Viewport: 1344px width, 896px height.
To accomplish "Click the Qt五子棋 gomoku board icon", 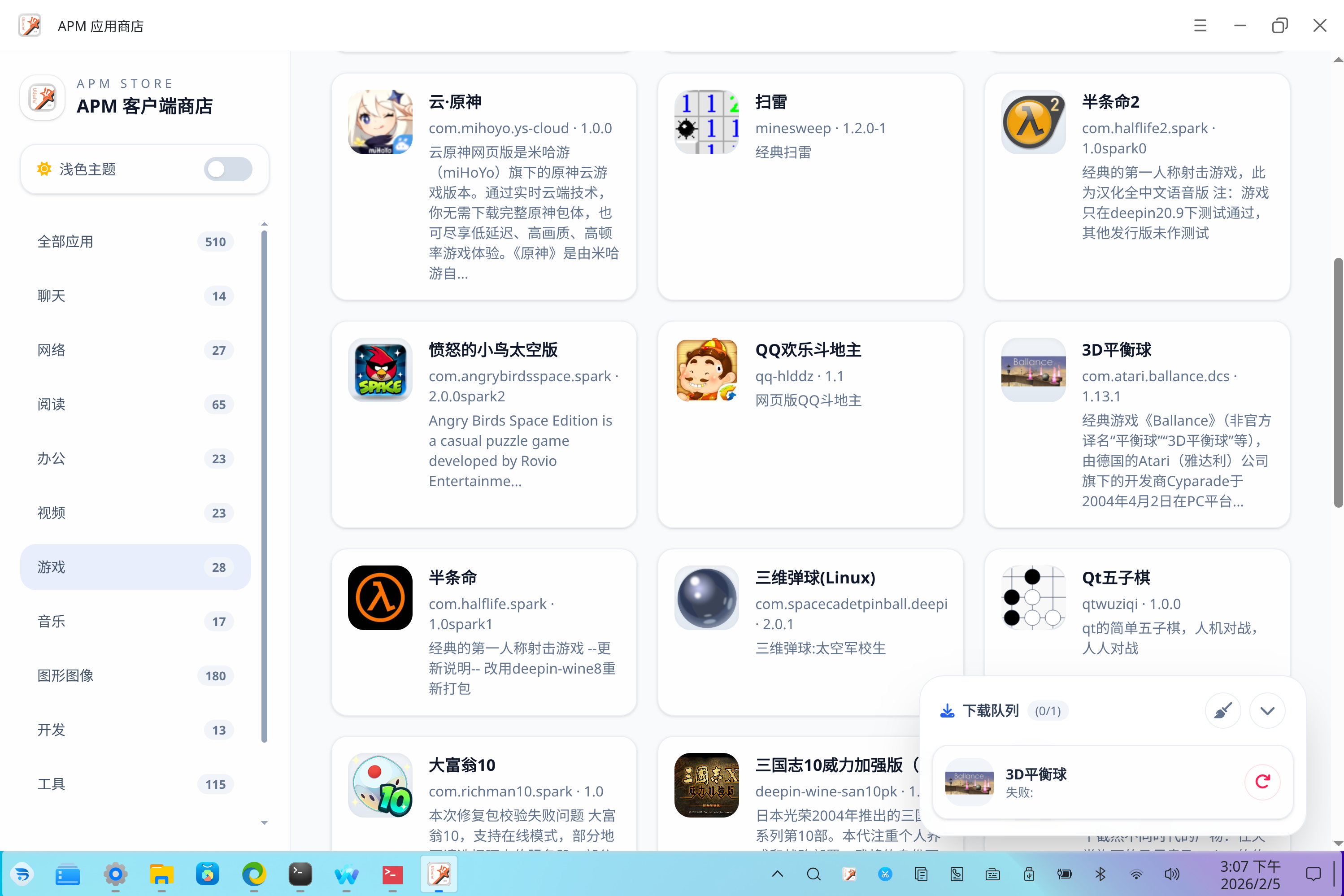I will [x=1033, y=598].
